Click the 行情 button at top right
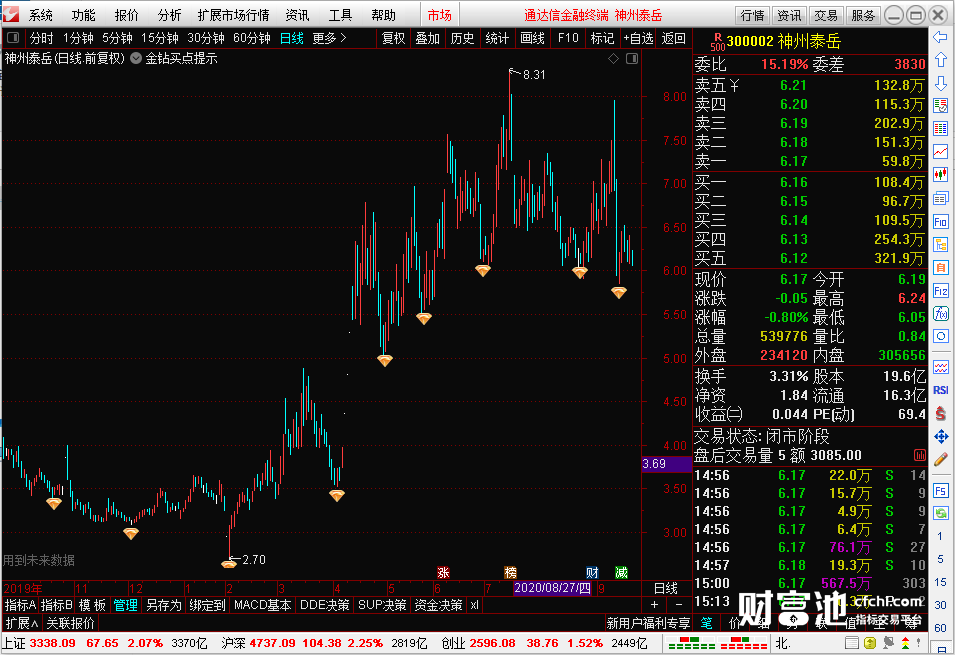 [x=753, y=15]
